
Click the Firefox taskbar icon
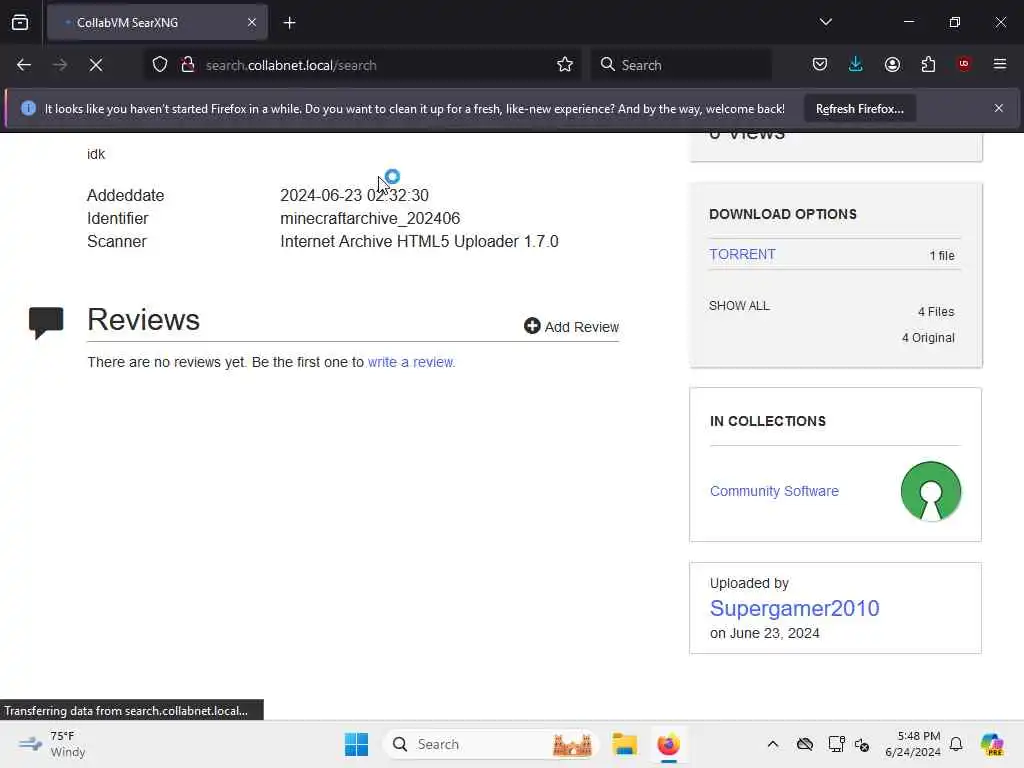pos(668,744)
